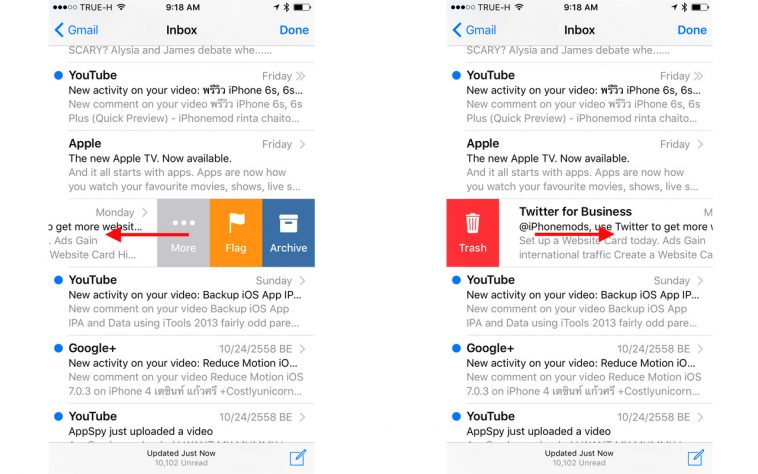Image resolution: width=758 pixels, height=474 pixels.
Task: Tap the blue Archive swipe action
Action: click(288, 233)
